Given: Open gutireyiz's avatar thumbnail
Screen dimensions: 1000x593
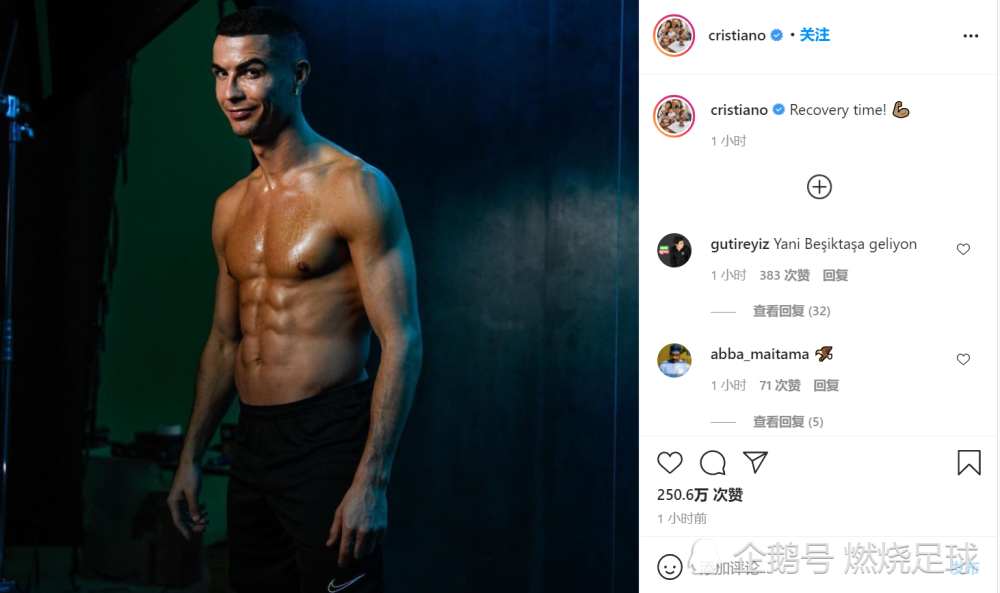Looking at the screenshot, I should (x=674, y=250).
